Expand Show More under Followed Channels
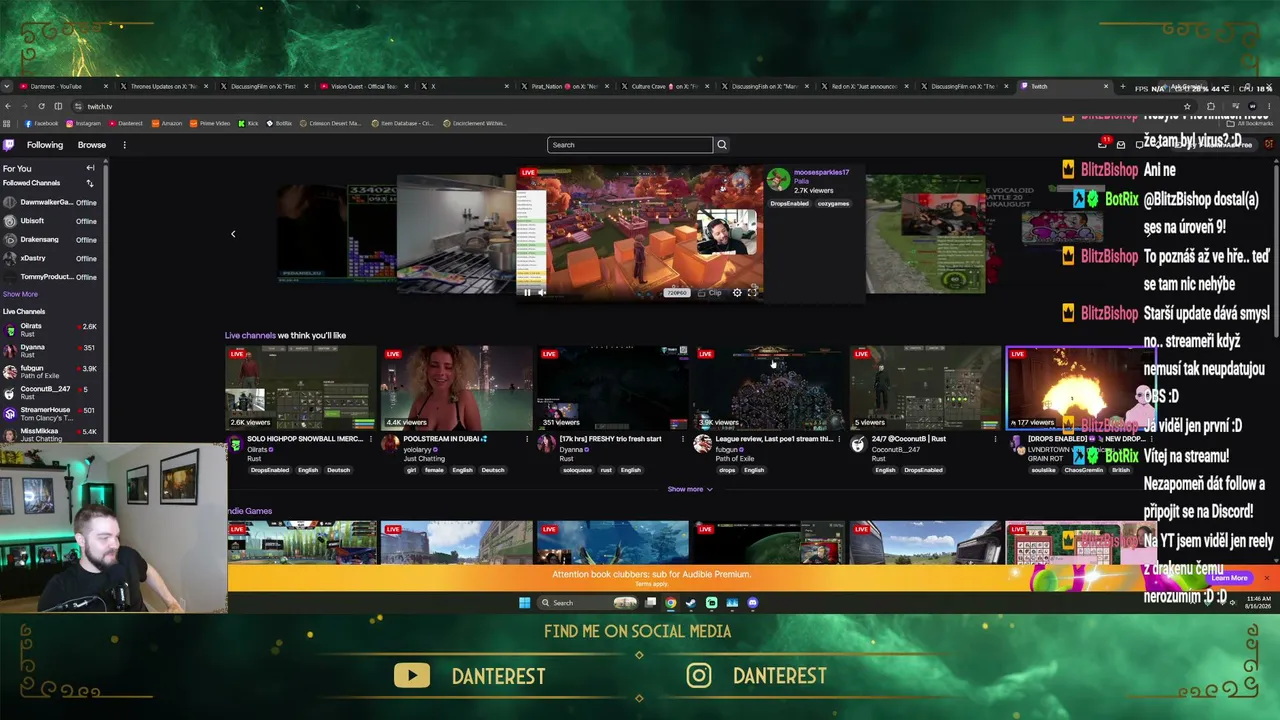Screen dimensions: 1280x720 pyautogui.click(x=20, y=294)
